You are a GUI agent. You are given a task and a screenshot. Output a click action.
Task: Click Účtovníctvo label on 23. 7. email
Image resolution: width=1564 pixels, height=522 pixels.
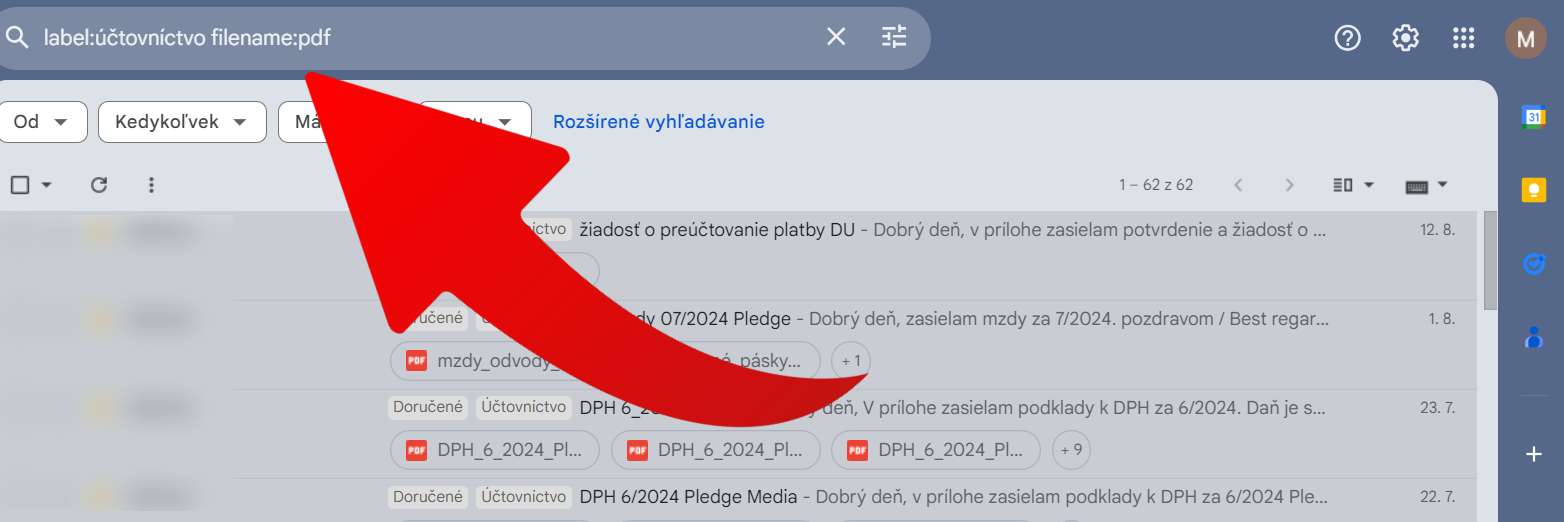click(x=523, y=407)
